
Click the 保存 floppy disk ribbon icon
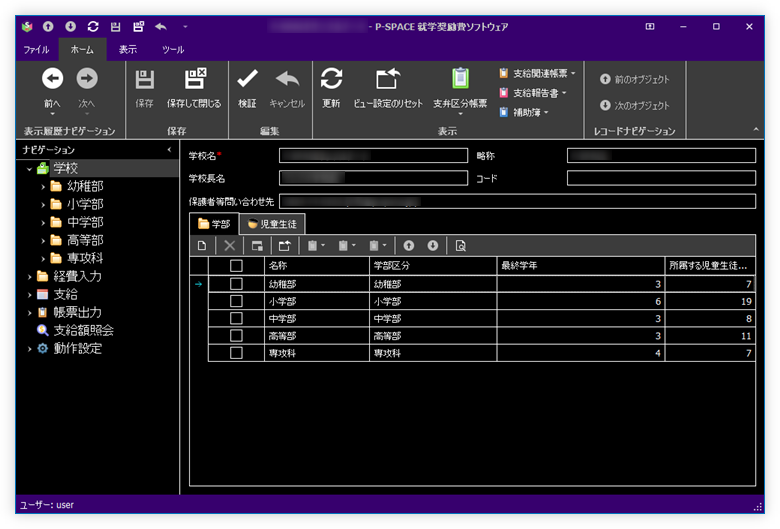click(145, 79)
